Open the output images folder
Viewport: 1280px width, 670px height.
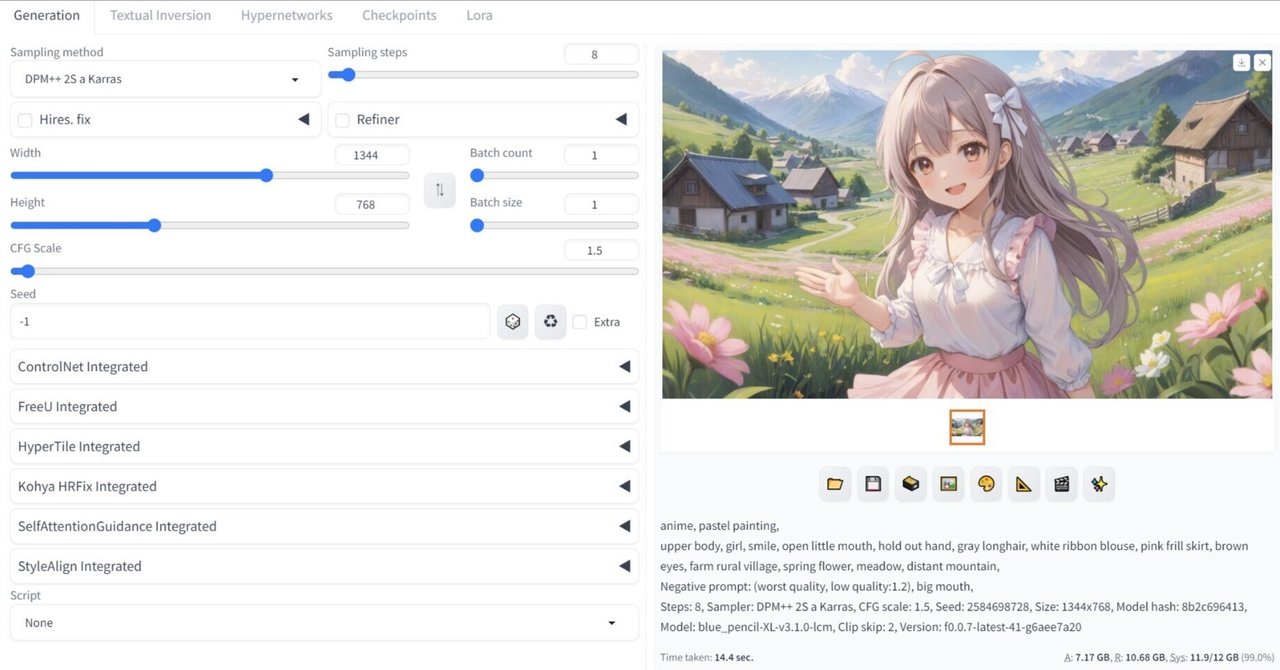tap(835, 483)
